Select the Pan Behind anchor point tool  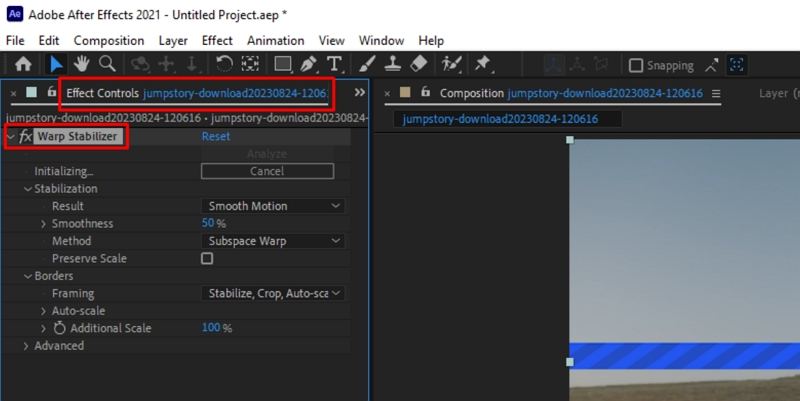point(250,64)
